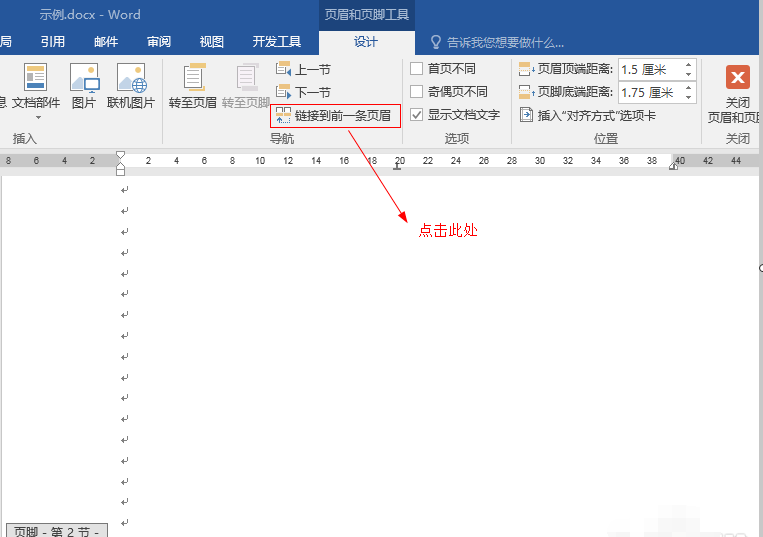The height and width of the screenshot is (537, 763).
Task: Close header and footer with red X
Action: (738, 77)
